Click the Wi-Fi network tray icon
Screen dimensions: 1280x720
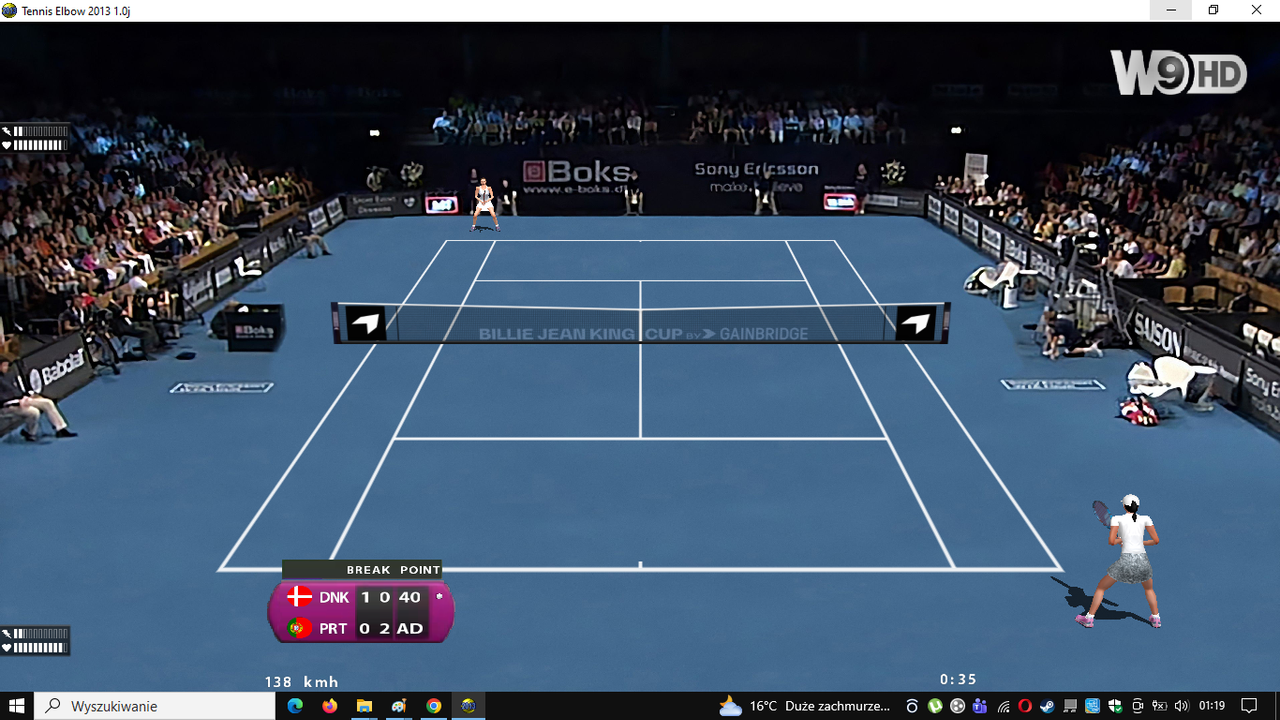pyautogui.click(x=1003, y=706)
